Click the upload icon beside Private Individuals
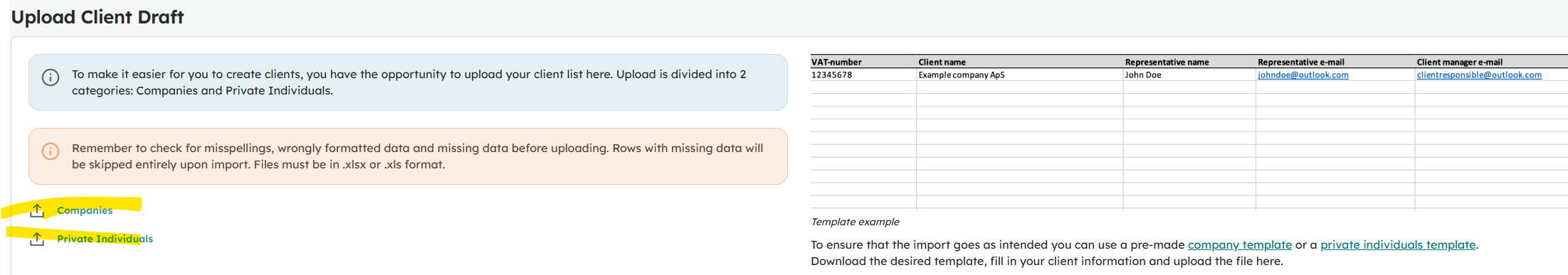 [x=37, y=239]
